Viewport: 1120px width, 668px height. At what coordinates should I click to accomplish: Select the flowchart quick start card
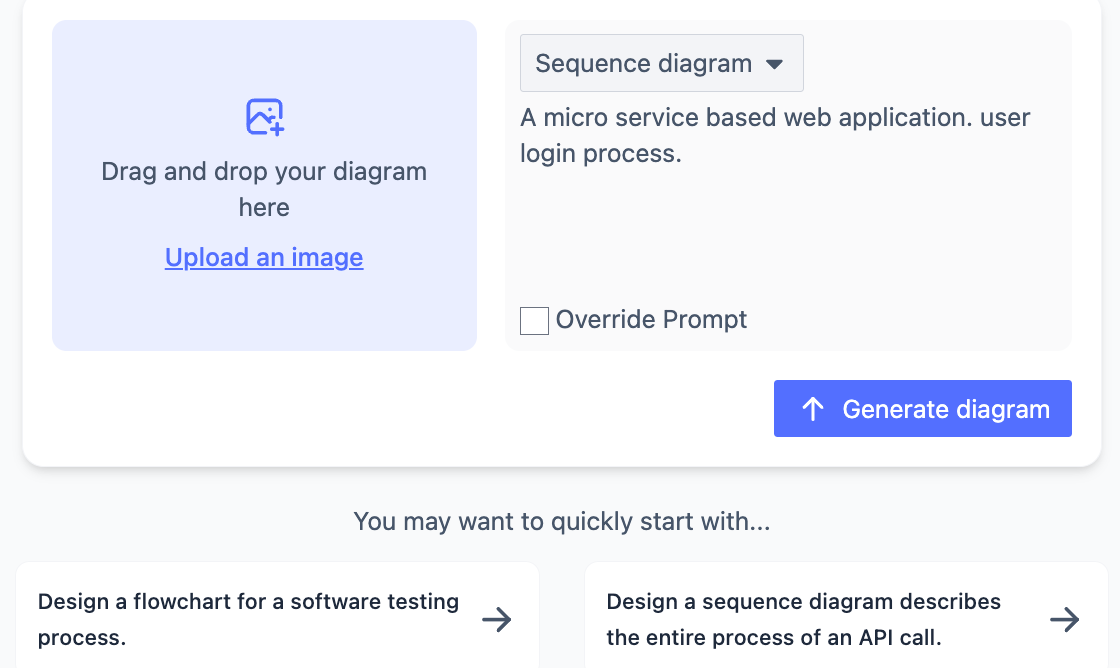277,618
